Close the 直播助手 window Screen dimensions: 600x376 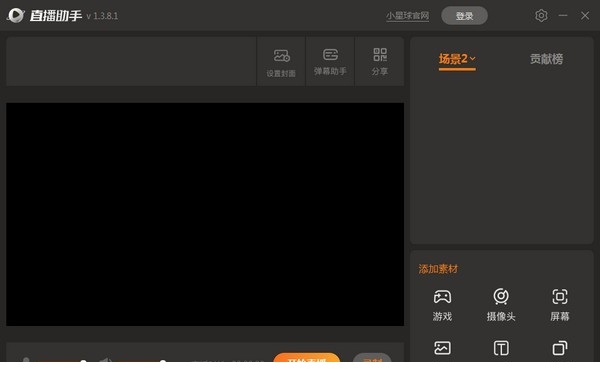(x=585, y=16)
